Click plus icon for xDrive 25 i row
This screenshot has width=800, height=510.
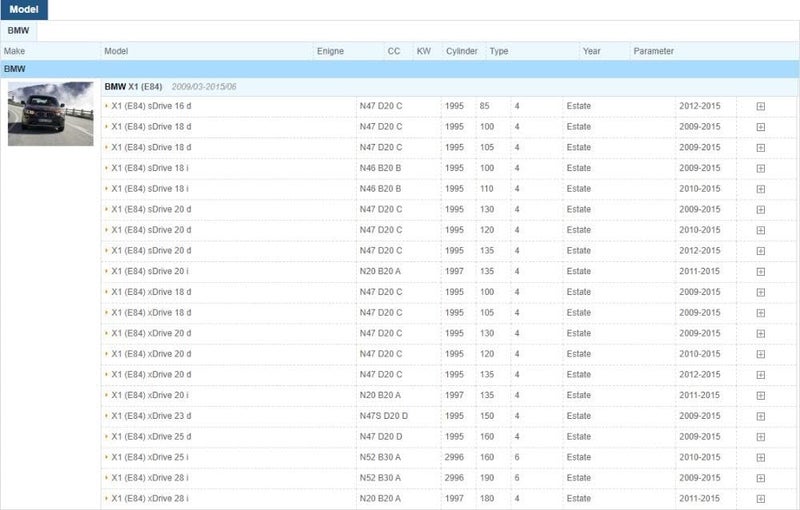pyautogui.click(x=760, y=458)
